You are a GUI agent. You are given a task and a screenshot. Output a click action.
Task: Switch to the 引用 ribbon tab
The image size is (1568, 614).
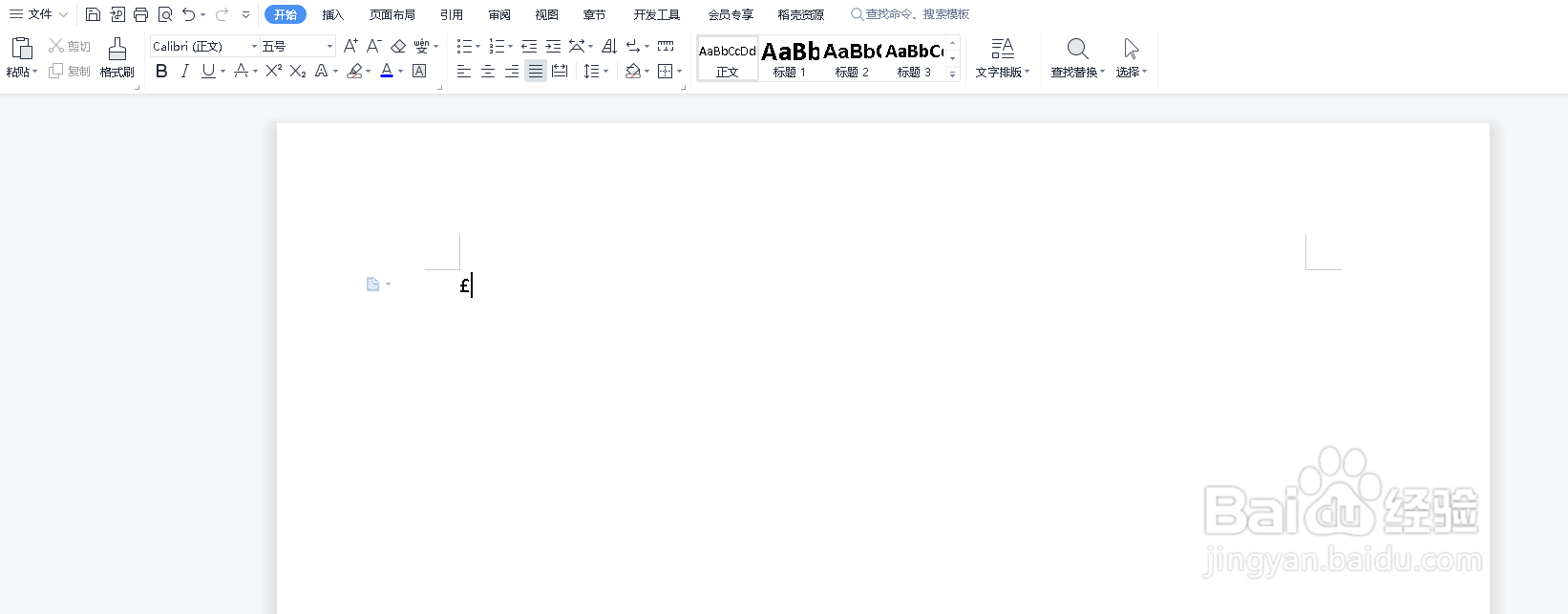[452, 14]
